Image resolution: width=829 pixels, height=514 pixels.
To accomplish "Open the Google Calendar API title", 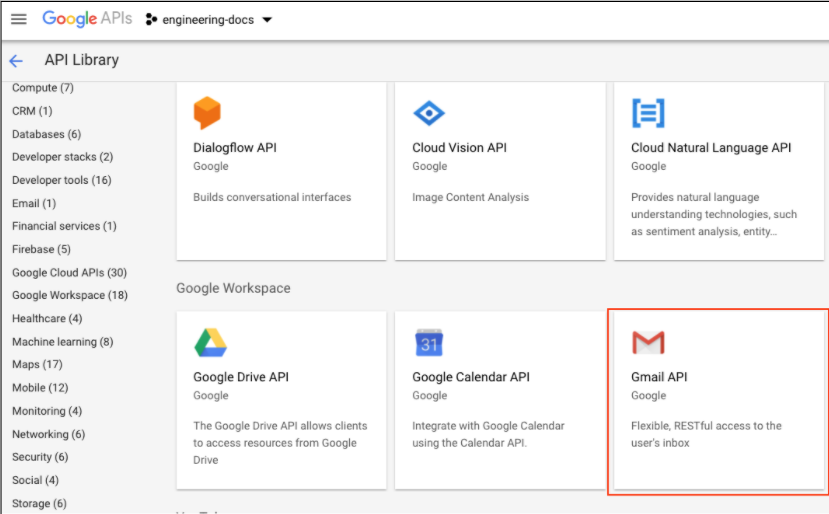I will 471,377.
